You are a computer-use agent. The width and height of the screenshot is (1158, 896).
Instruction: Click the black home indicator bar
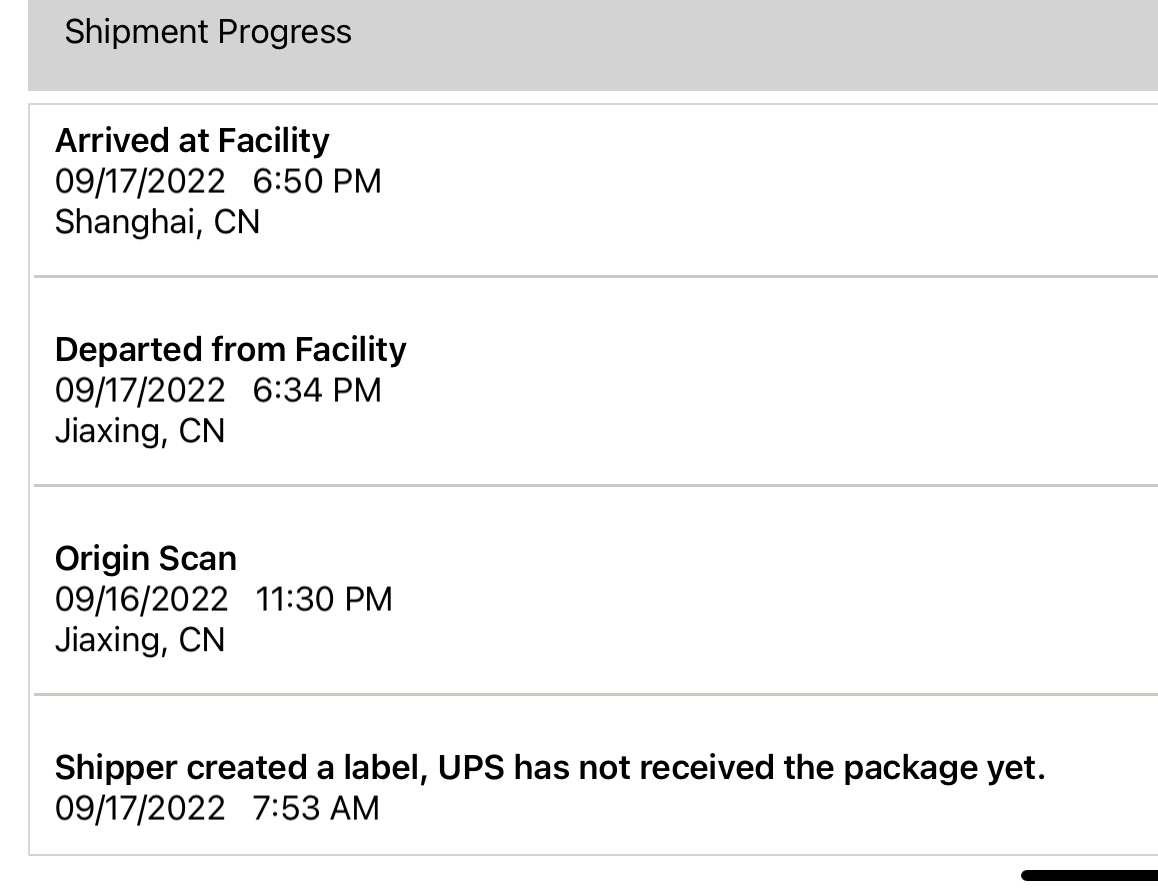click(1090, 875)
